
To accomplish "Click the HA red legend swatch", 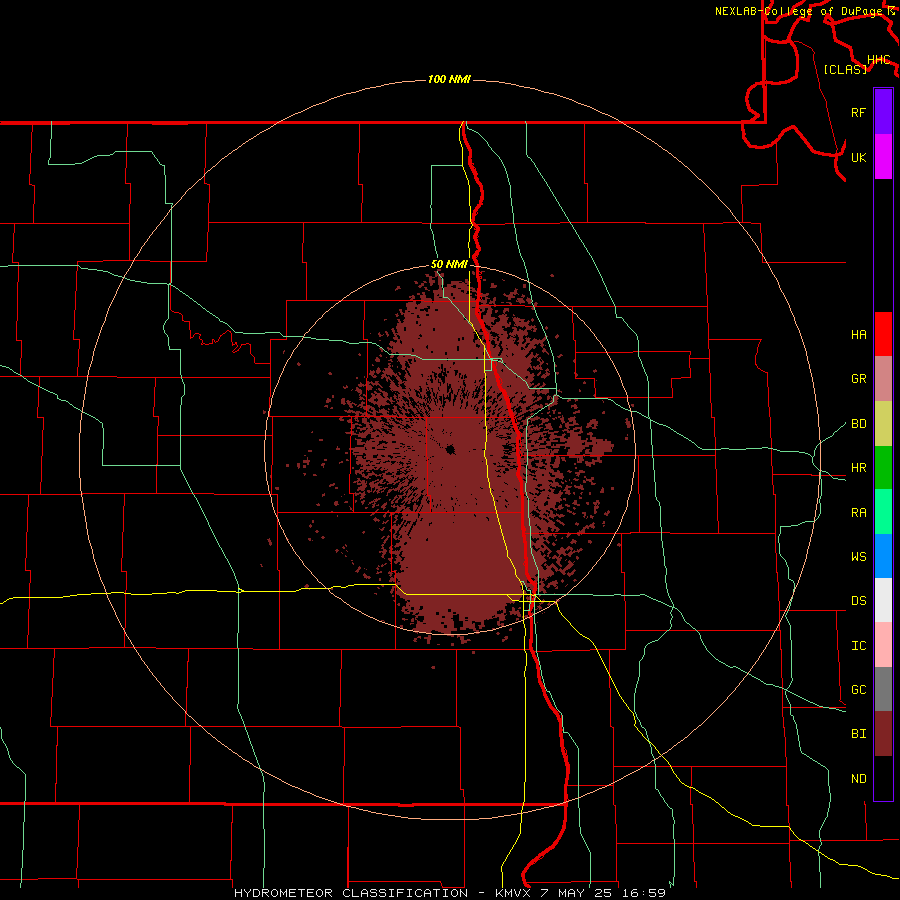I will 883,334.
